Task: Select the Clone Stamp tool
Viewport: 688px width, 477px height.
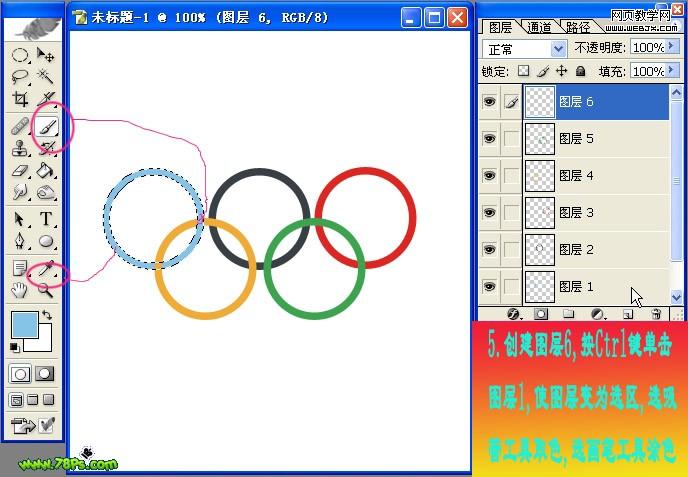Action: (20, 148)
